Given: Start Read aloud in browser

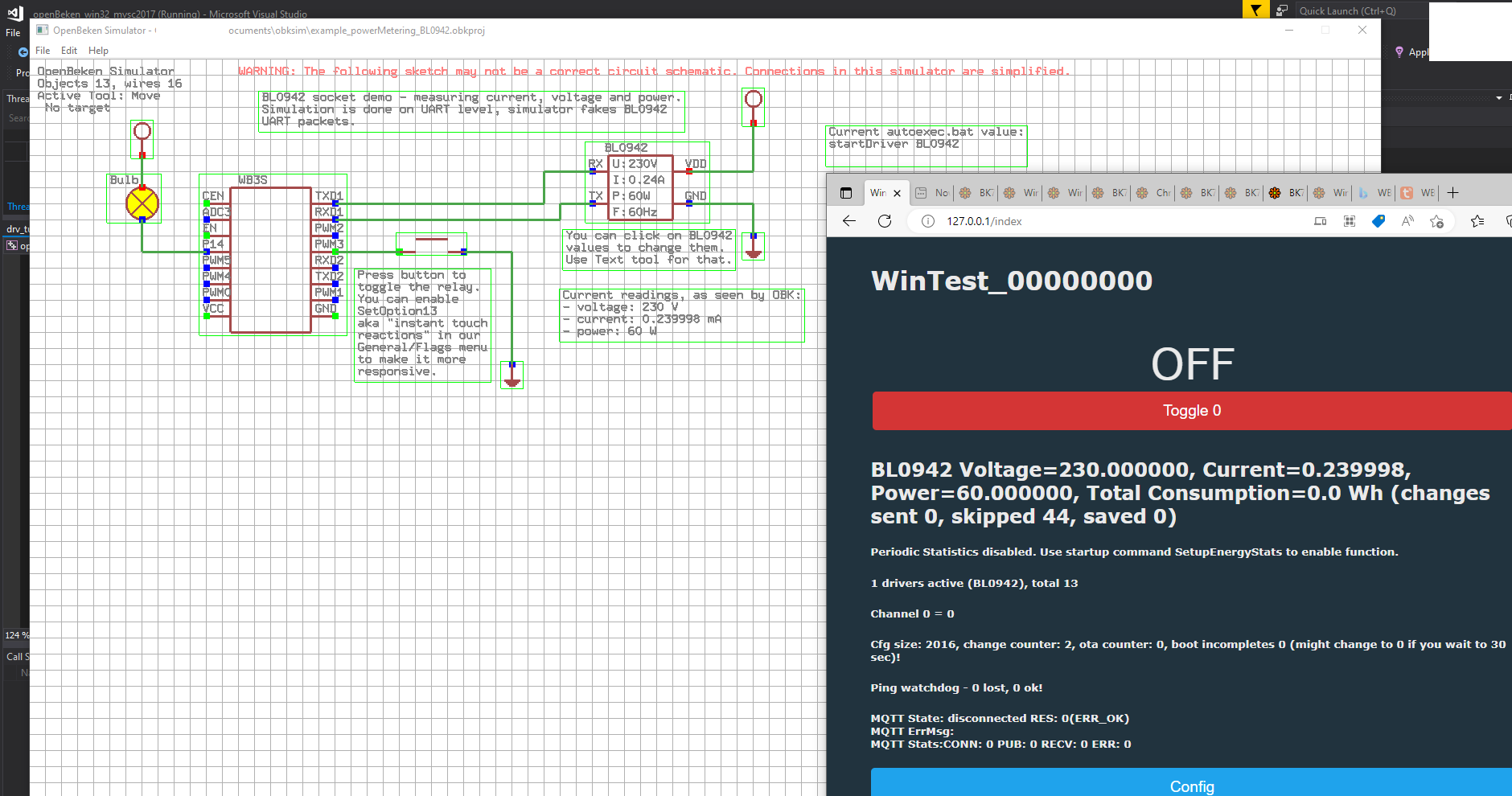Looking at the screenshot, I should coord(1407,221).
